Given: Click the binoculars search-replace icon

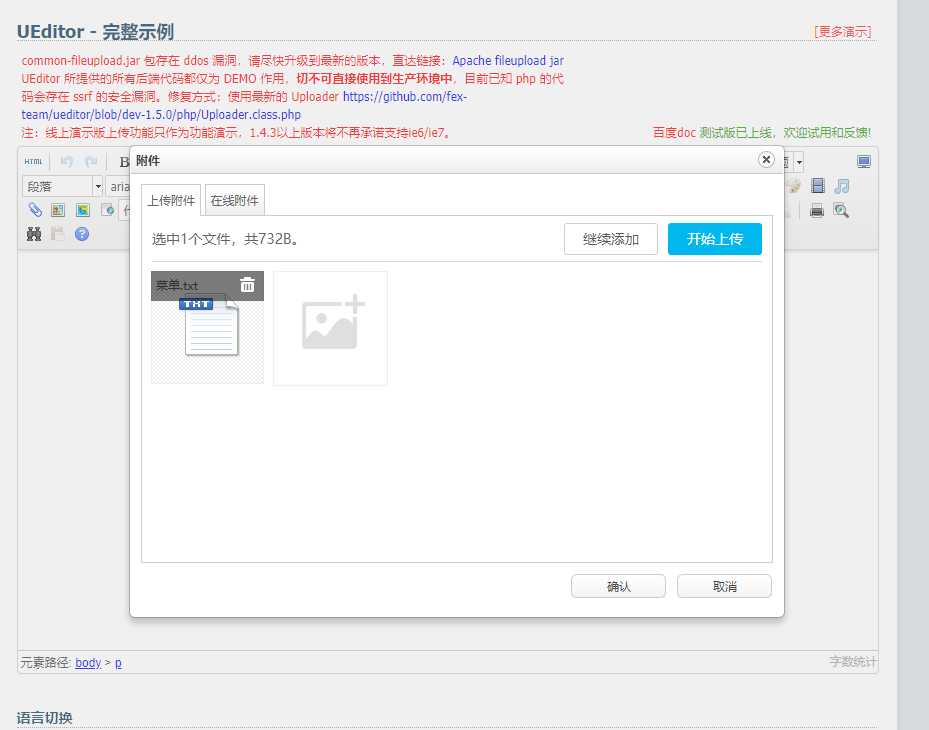Looking at the screenshot, I should [x=34, y=234].
